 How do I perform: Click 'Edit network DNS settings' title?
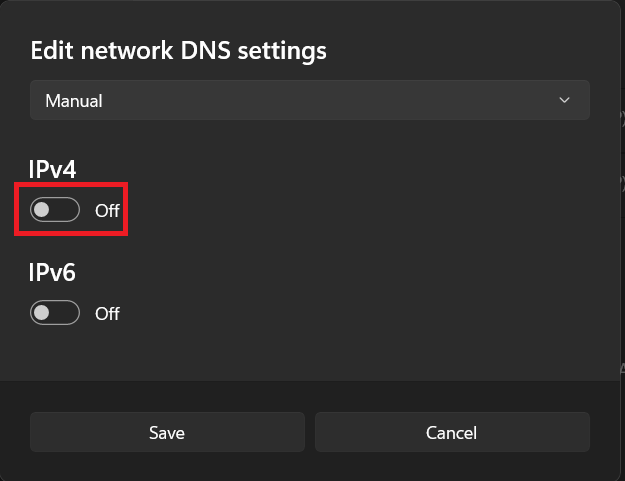tap(179, 50)
